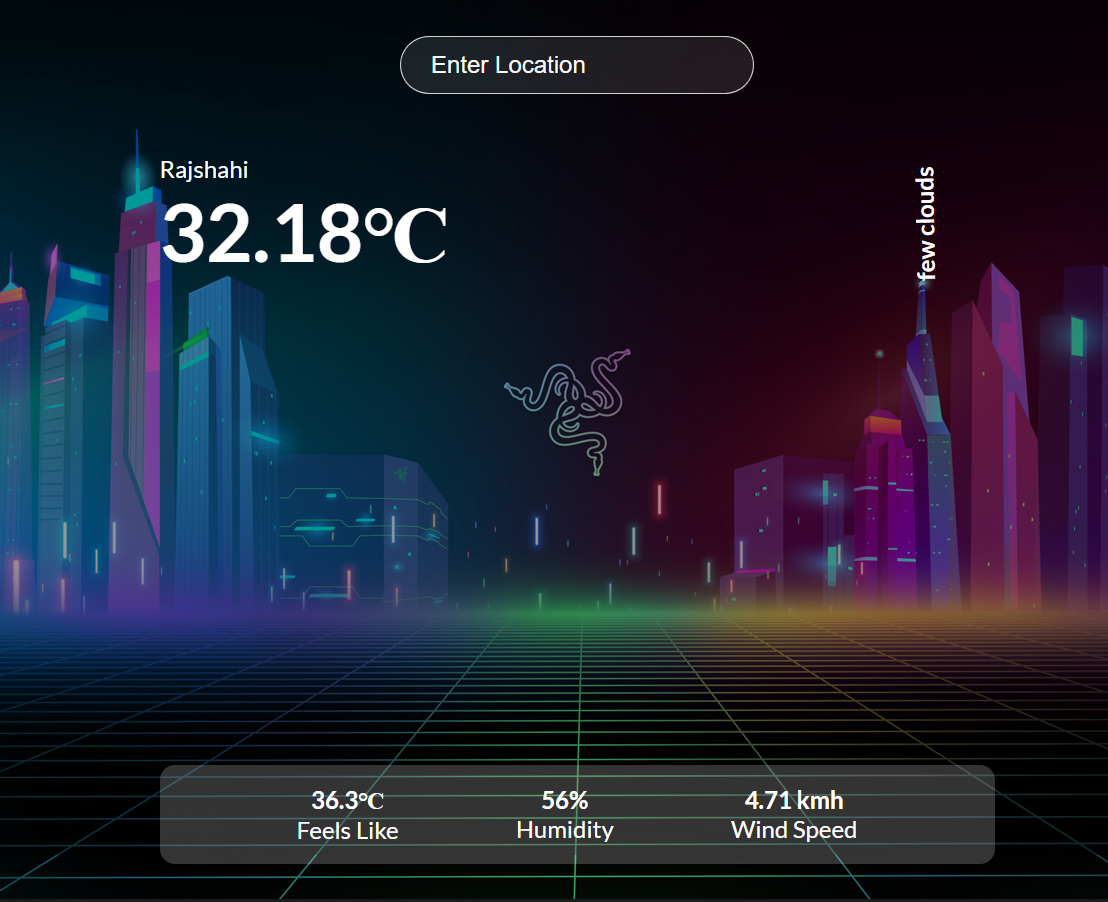Click the Enter Location search field

pyautogui.click(x=576, y=65)
